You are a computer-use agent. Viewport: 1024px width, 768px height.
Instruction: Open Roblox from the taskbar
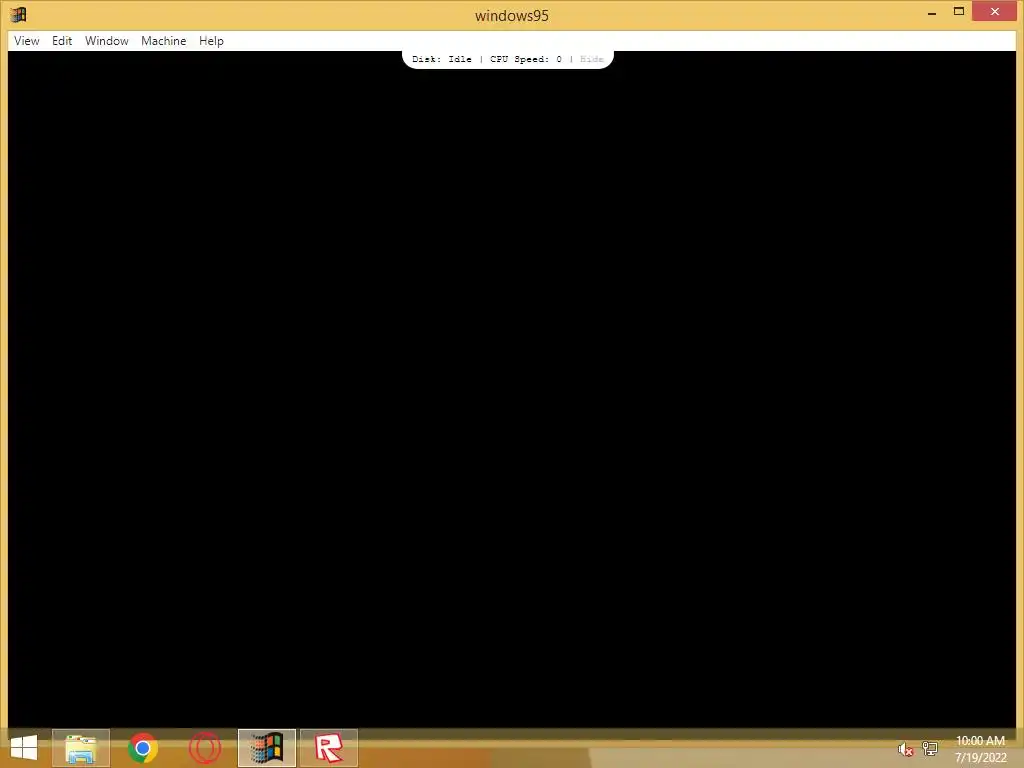tap(328, 748)
